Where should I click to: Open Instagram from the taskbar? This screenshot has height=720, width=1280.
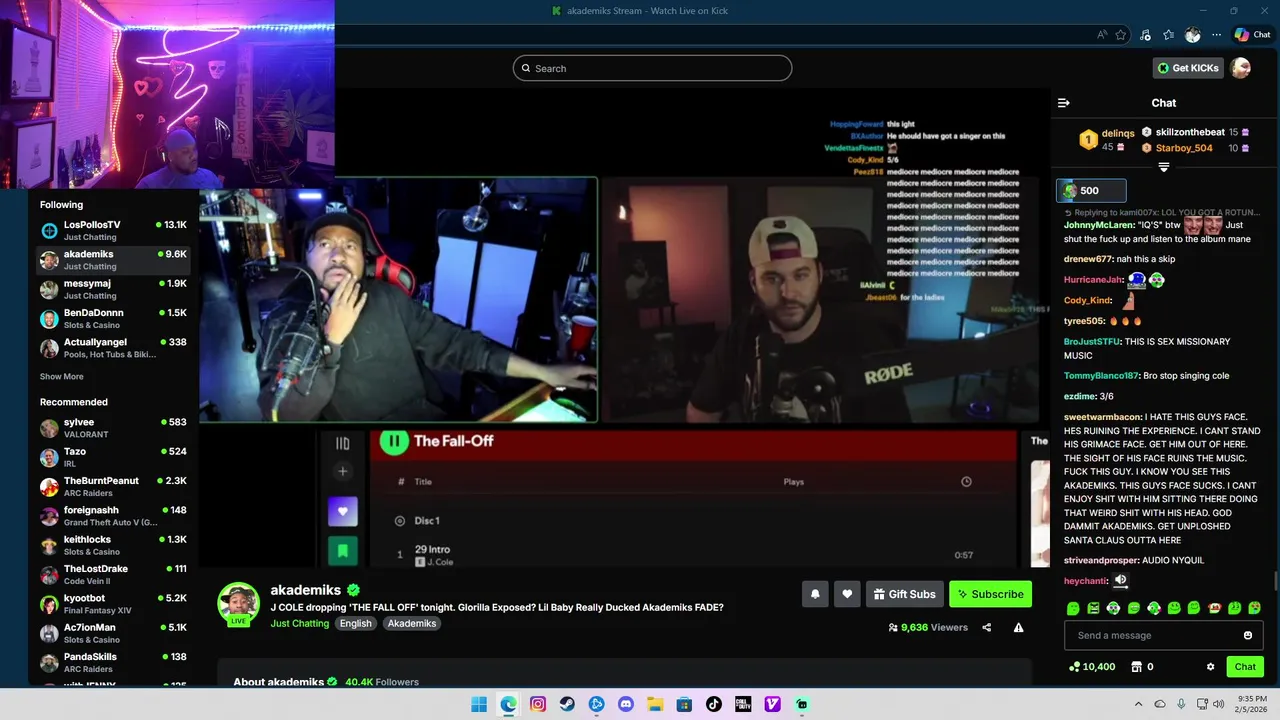tap(538, 704)
